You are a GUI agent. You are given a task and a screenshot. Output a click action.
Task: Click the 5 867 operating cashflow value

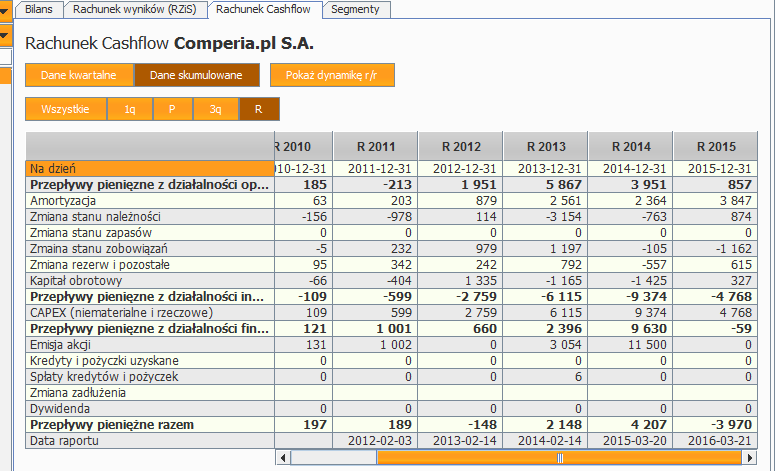tap(564, 185)
